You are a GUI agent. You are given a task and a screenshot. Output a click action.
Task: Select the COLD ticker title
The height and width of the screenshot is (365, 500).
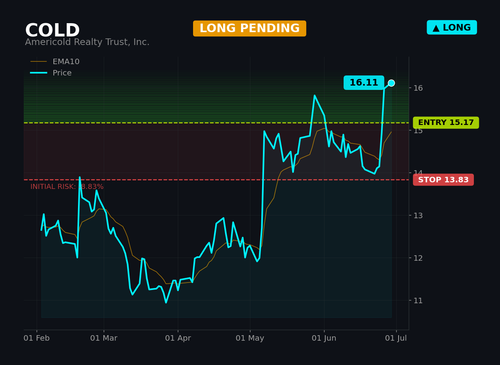(52, 30)
